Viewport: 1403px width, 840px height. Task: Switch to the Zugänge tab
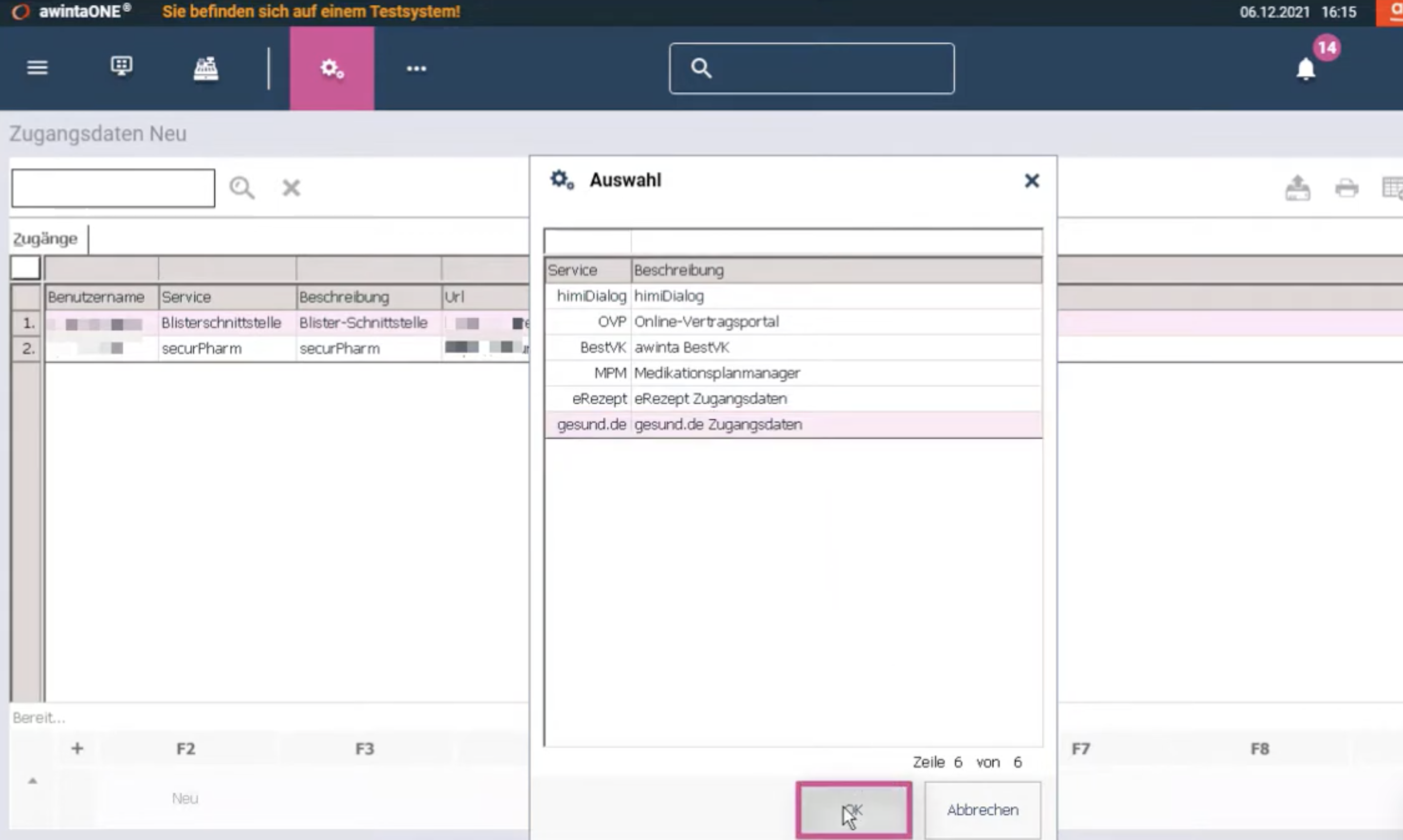pyautogui.click(x=45, y=239)
